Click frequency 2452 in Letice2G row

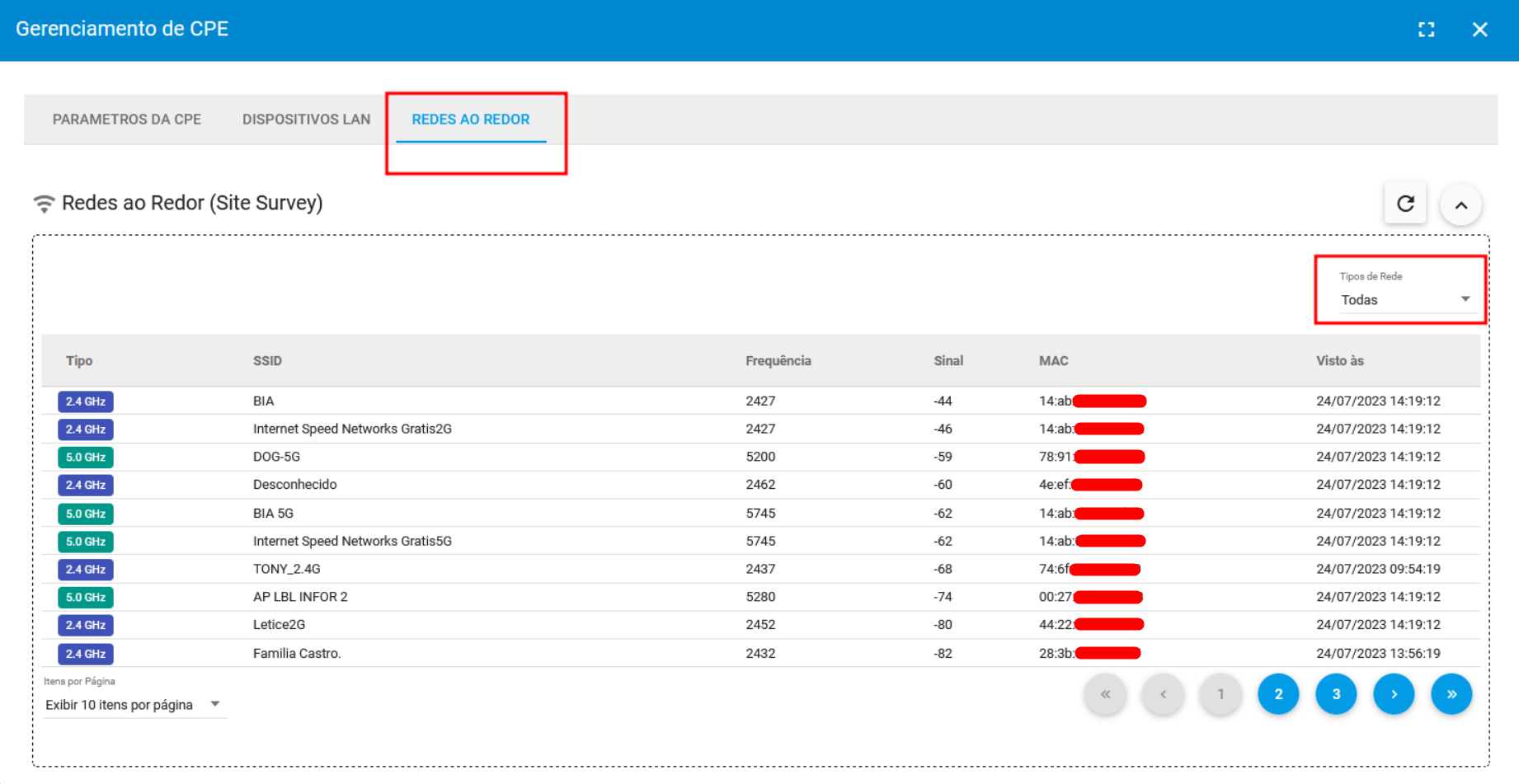coord(760,625)
